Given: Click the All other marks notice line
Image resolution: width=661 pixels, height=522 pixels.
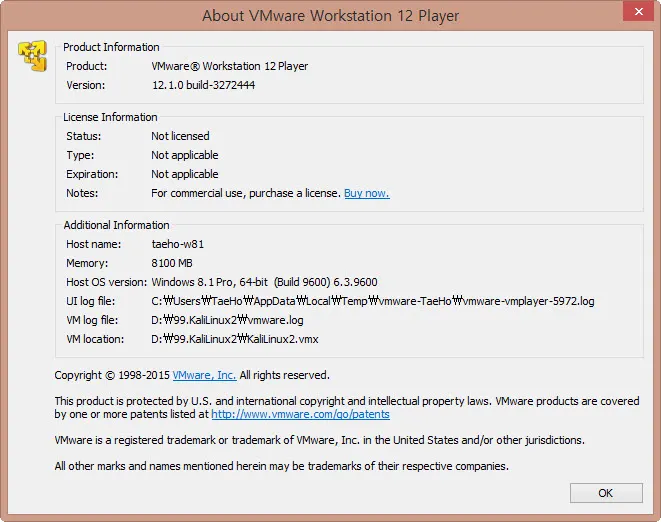Looking at the screenshot, I should tap(282, 466).
